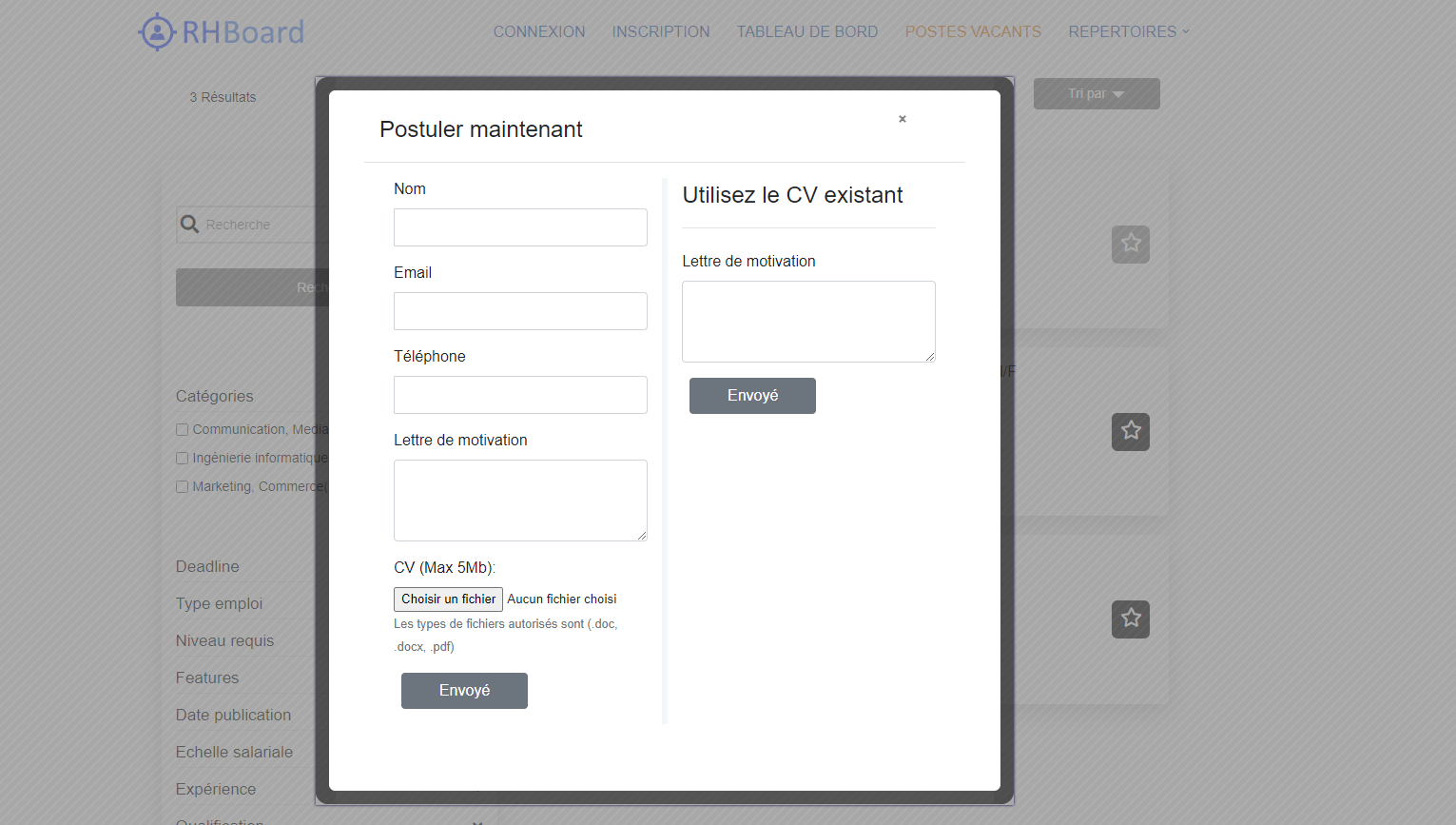Go to the CONNEXION page
The width and height of the screenshot is (1456, 825).
click(x=539, y=32)
